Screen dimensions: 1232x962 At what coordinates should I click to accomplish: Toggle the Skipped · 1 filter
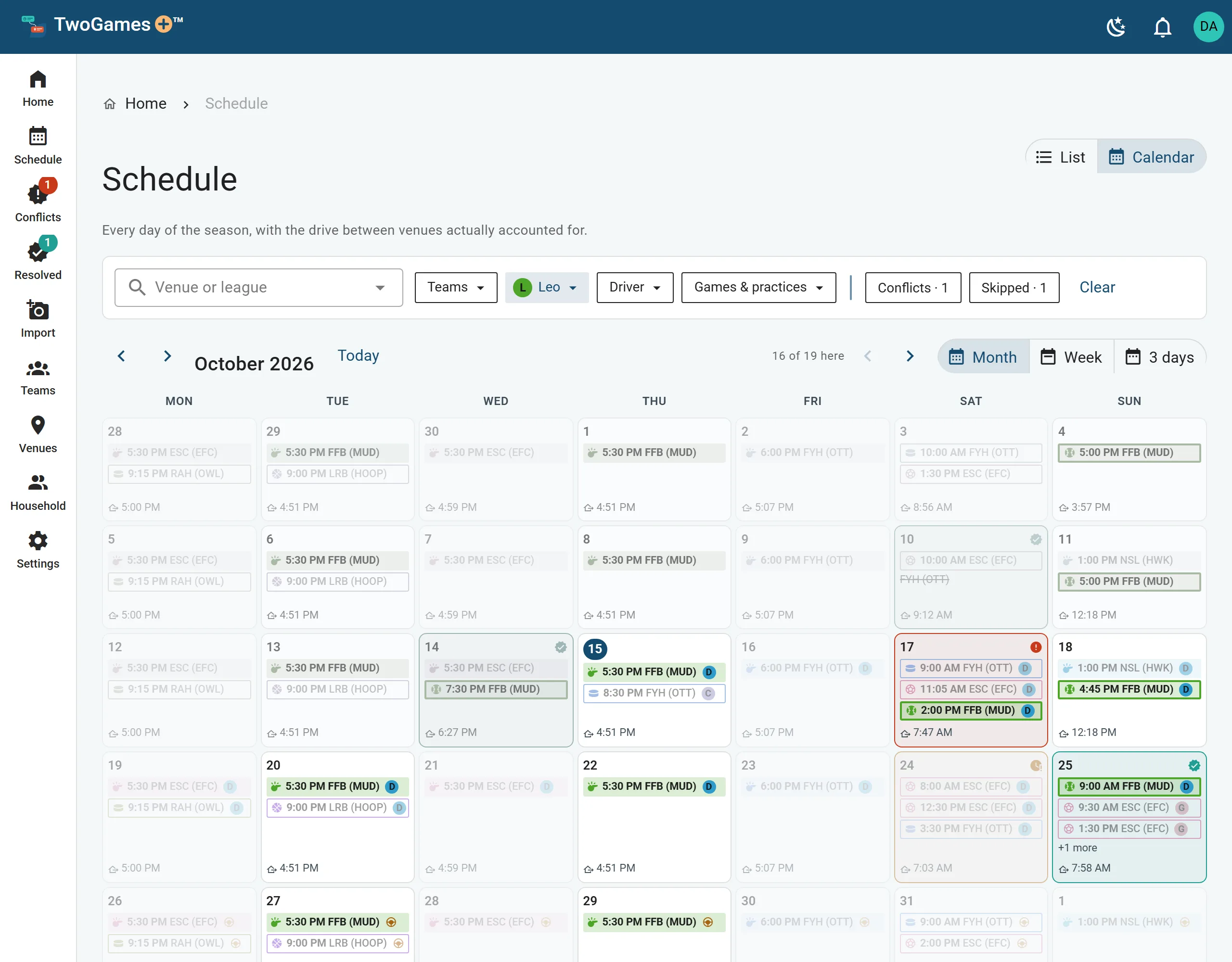[1014, 288]
